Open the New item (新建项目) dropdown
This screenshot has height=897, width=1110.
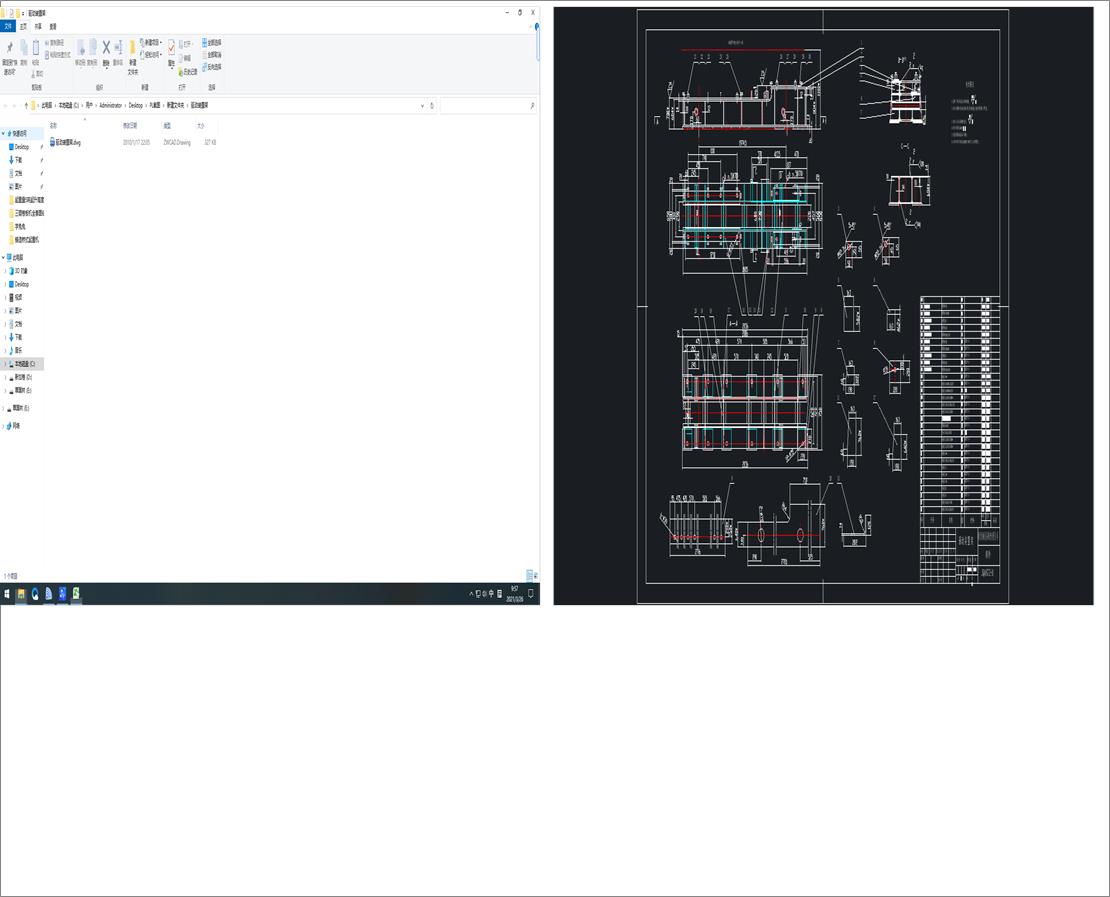point(151,42)
